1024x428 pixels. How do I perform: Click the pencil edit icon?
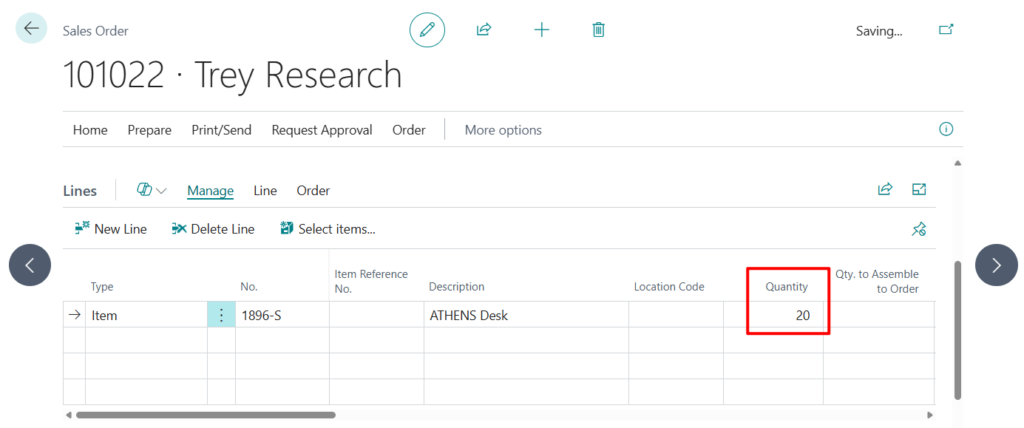[x=427, y=30]
